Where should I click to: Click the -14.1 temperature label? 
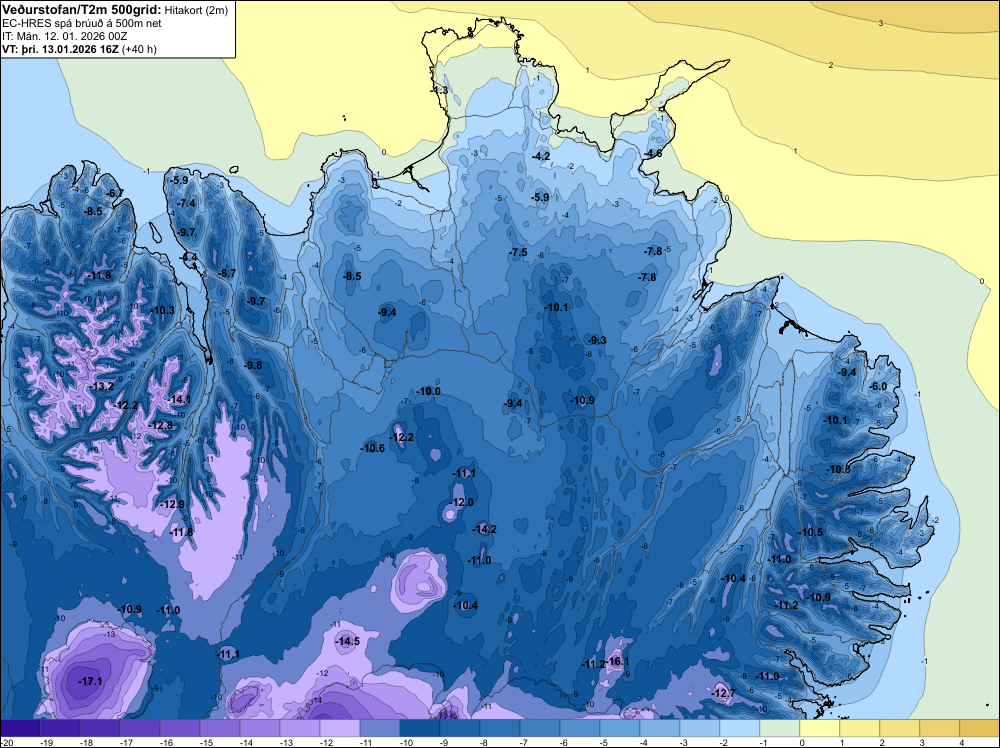pos(179,399)
